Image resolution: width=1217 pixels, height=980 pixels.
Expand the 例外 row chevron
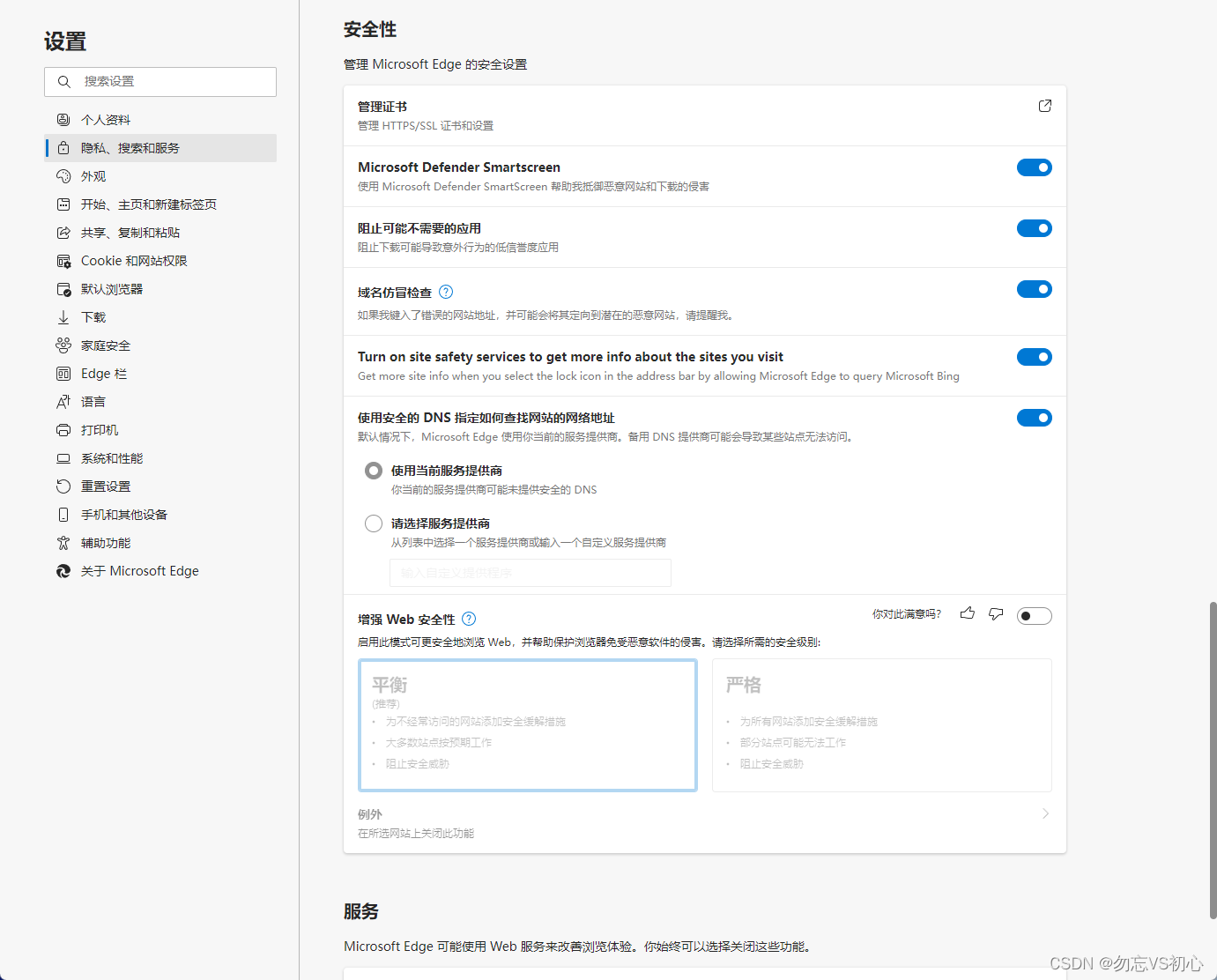click(x=1045, y=813)
